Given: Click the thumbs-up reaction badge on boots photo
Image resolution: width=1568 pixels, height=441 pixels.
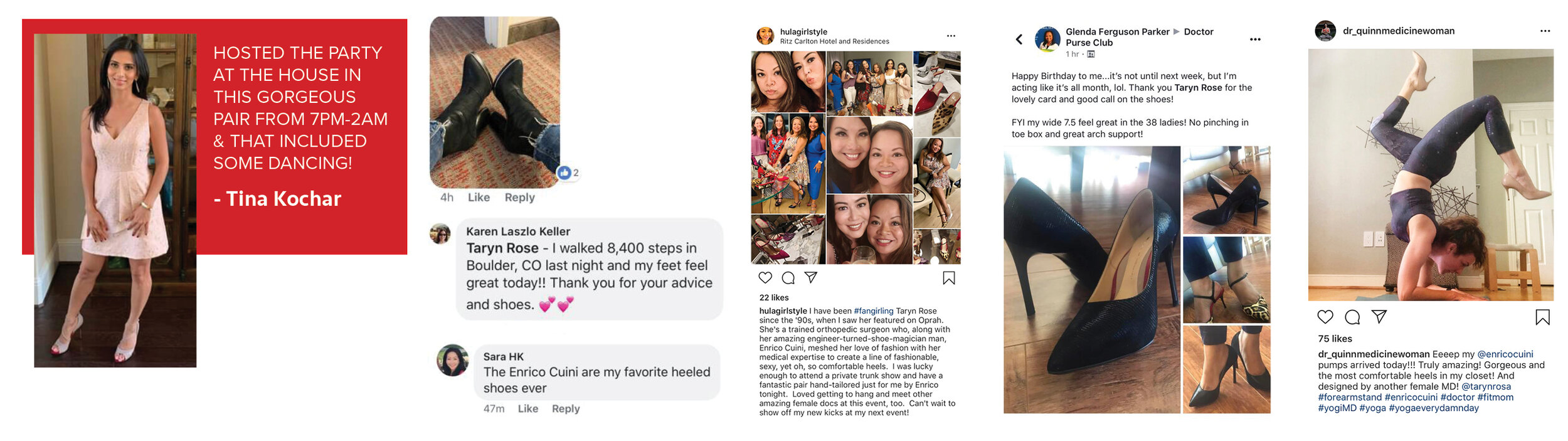Looking at the screenshot, I should (568, 173).
